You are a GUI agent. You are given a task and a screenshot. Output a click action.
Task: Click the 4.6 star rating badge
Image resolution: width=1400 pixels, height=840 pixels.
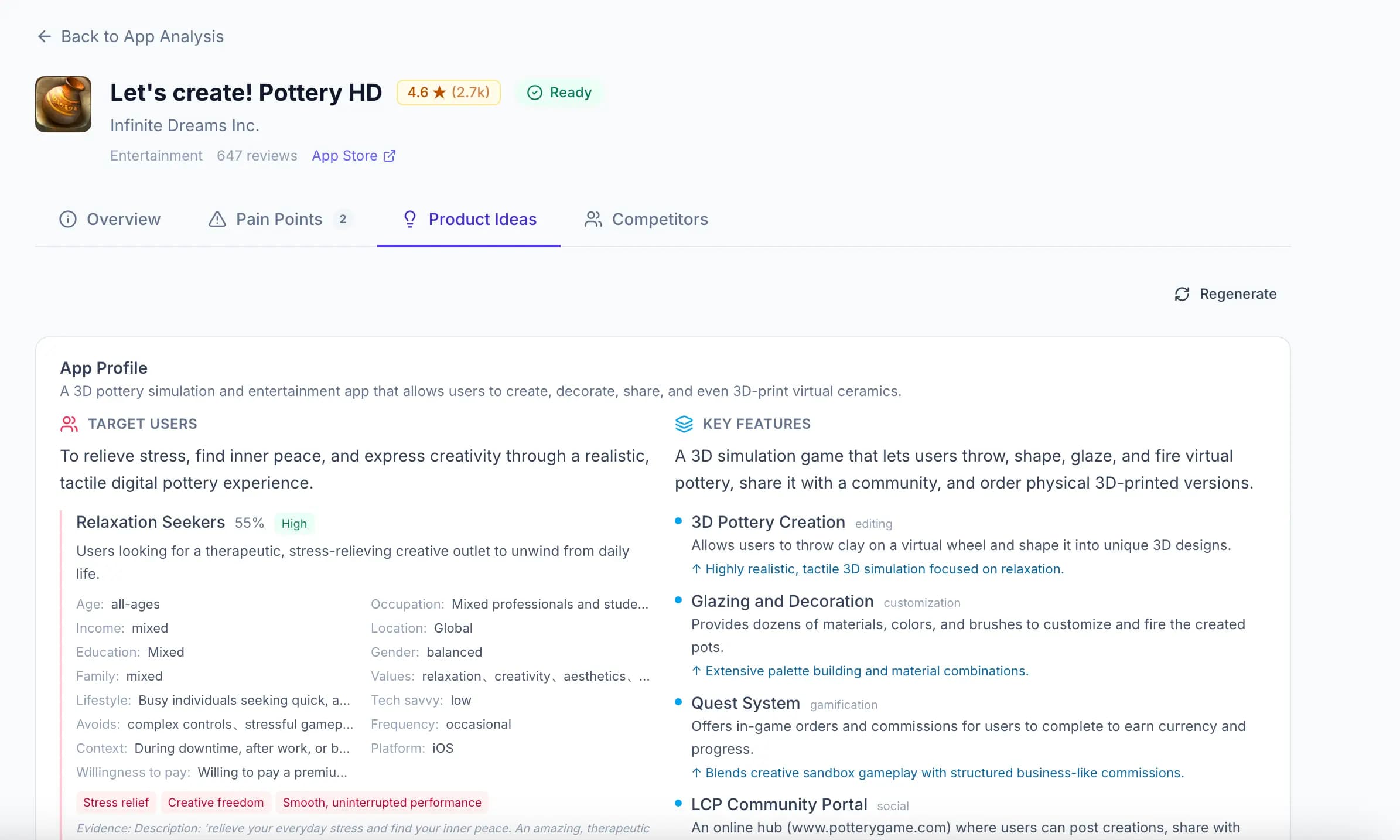pos(449,93)
